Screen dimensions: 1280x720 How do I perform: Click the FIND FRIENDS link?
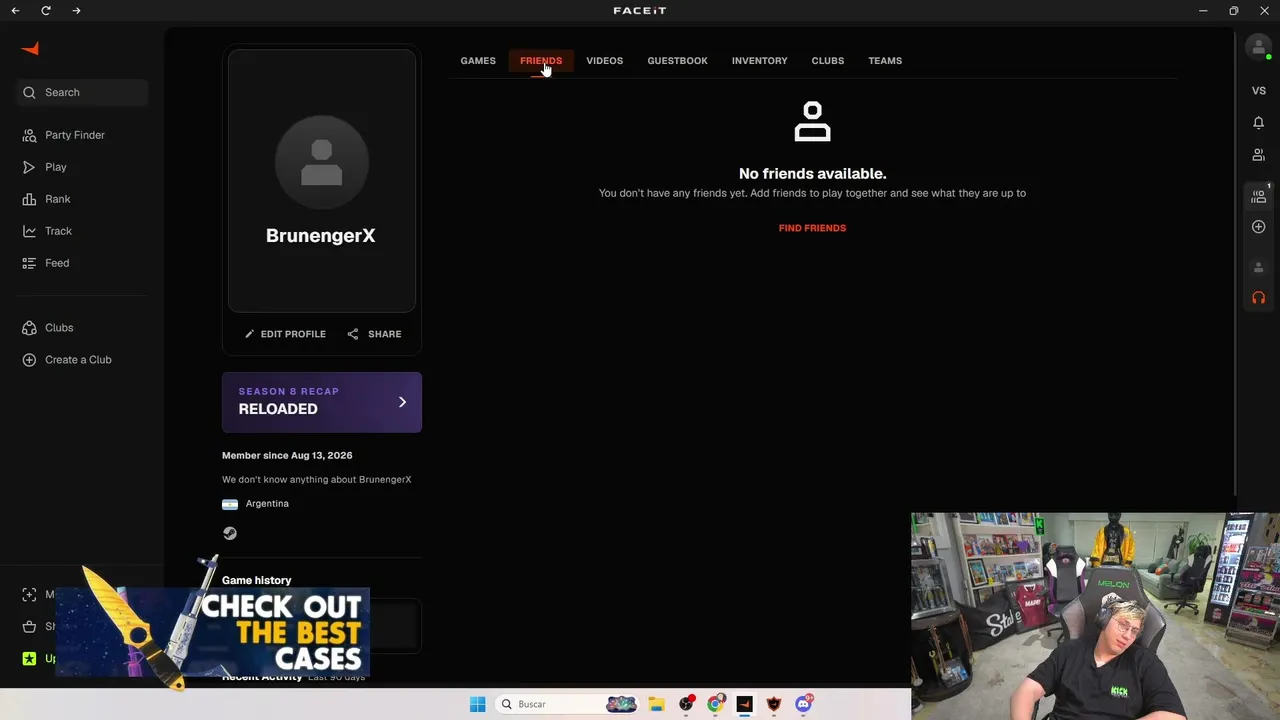[x=812, y=228]
